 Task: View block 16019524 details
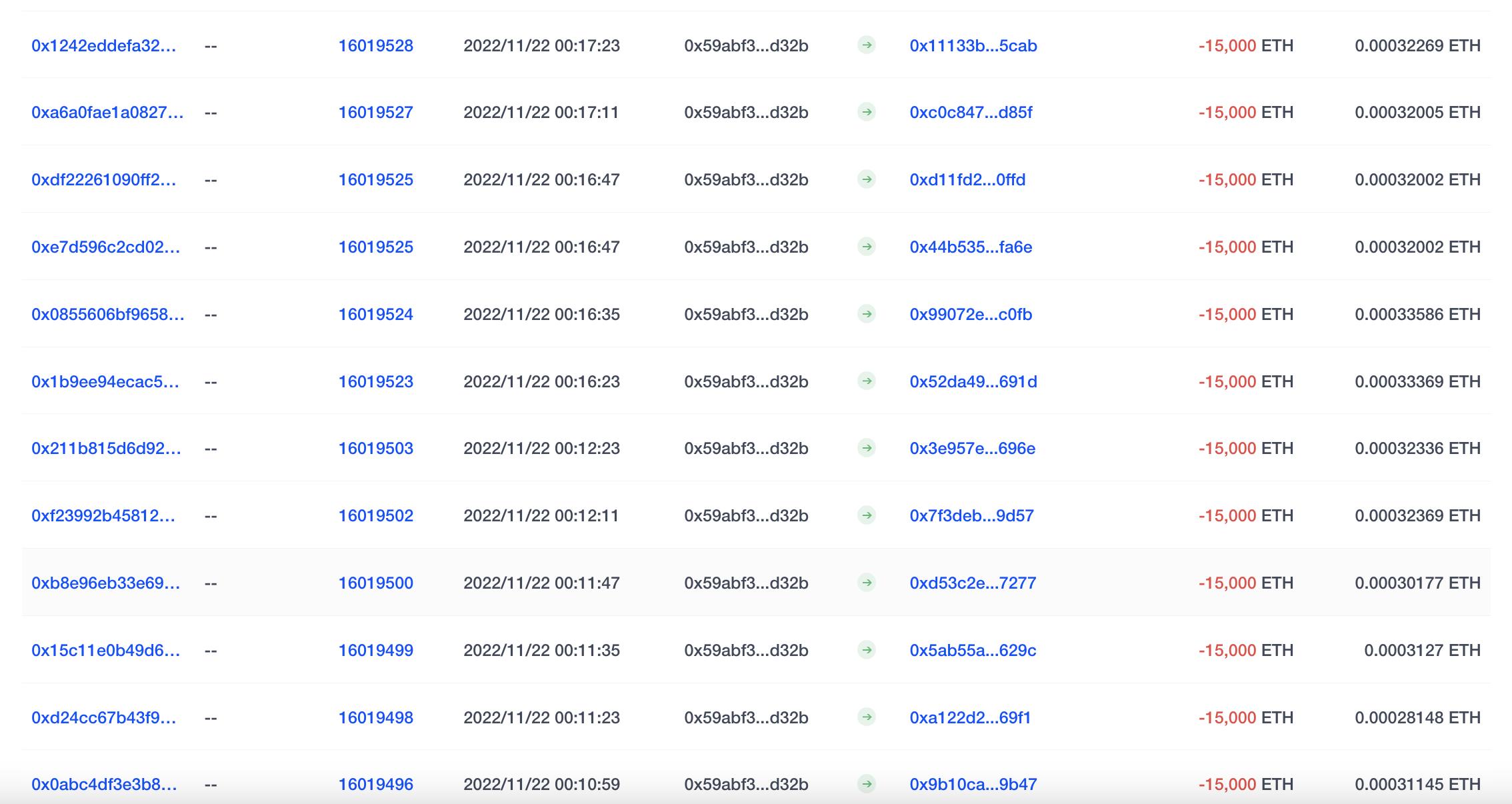[375, 314]
